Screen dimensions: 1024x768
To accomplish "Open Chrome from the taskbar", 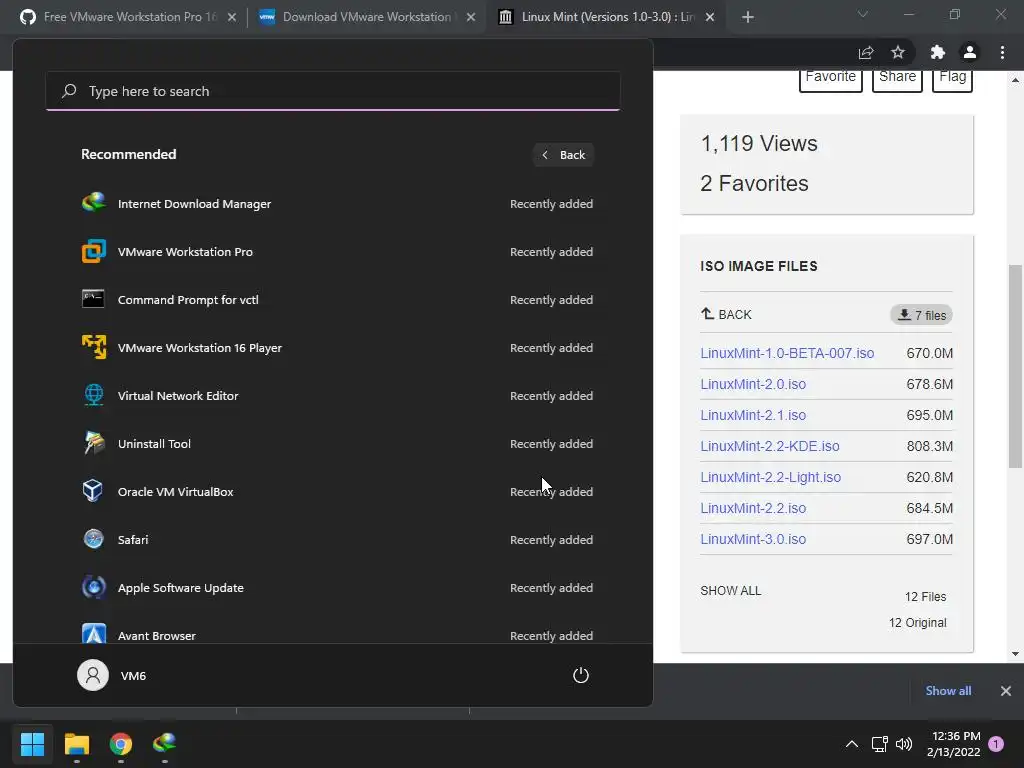I will (x=121, y=743).
